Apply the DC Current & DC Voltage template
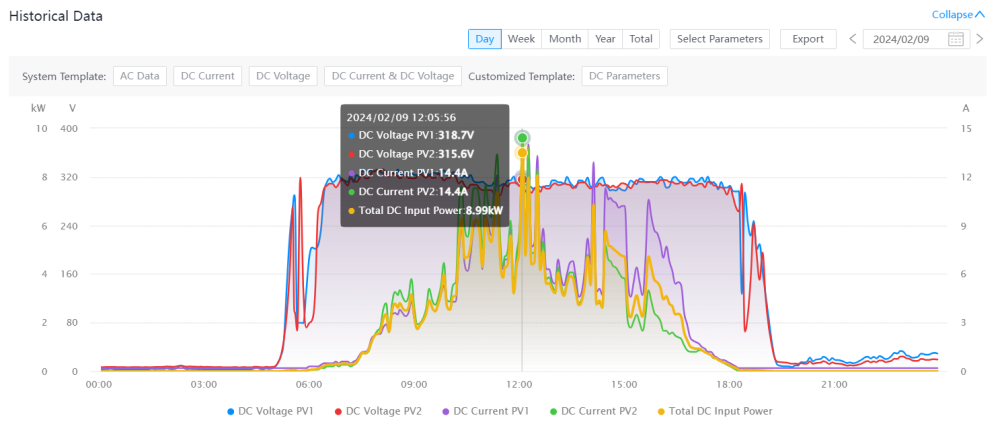The height and width of the screenshot is (426, 1000). [x=393, y=76]
